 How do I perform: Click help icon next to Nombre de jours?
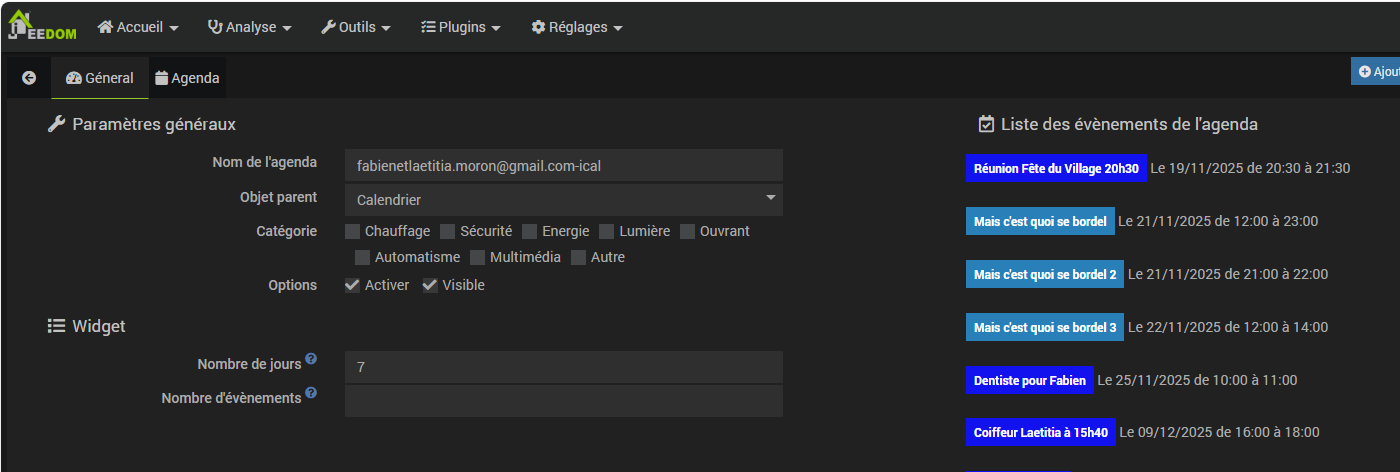coord(311,359)
